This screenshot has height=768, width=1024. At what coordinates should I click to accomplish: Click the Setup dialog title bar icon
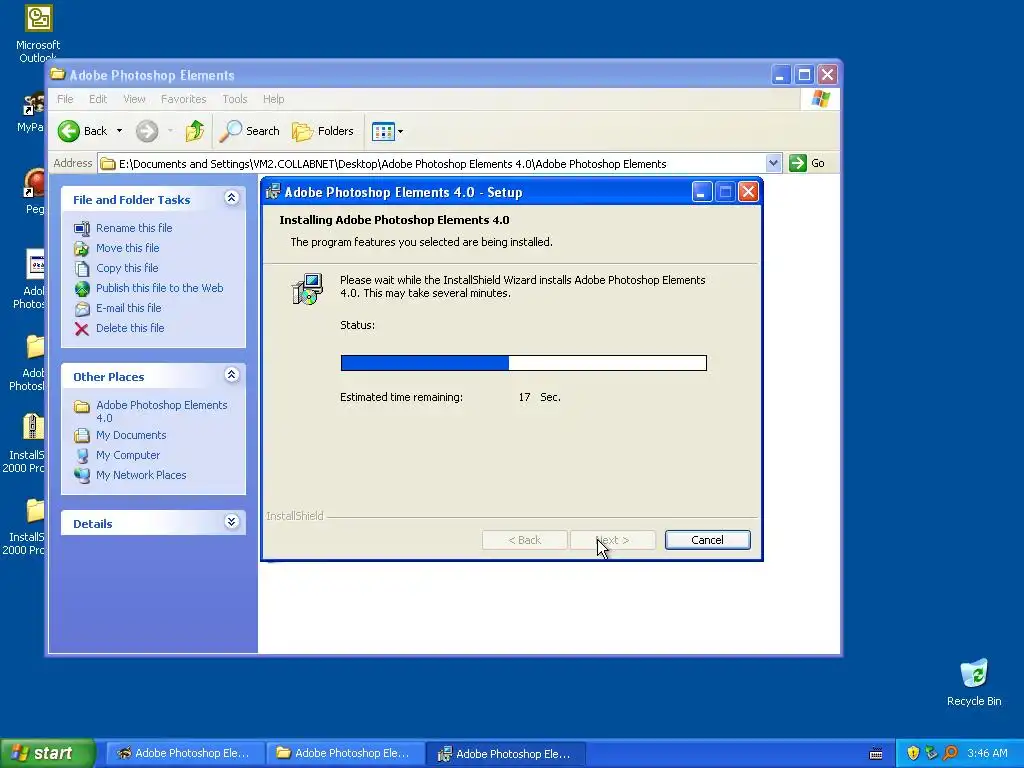[273, 192]
